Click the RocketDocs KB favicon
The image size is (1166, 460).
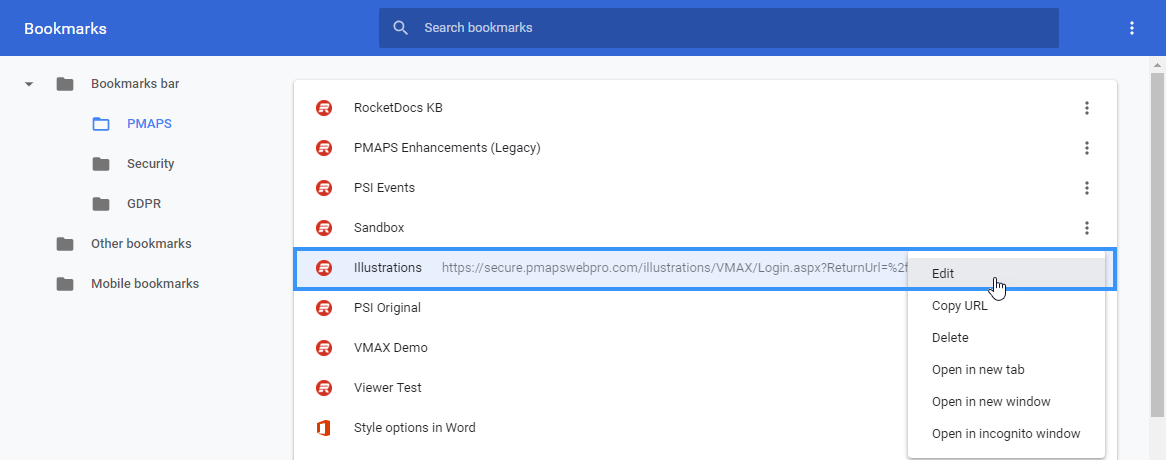pyautogui.click(x=323, y=108)
